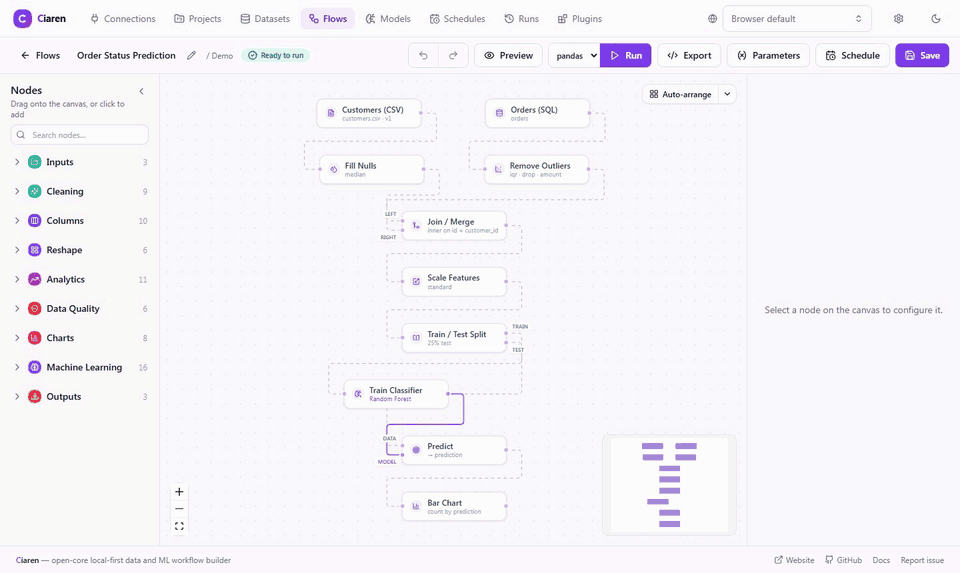Image resolution: width=960 pixels, height=573 pixels.
Task: Open the Plugins tab
Action: tap(580, 19)
